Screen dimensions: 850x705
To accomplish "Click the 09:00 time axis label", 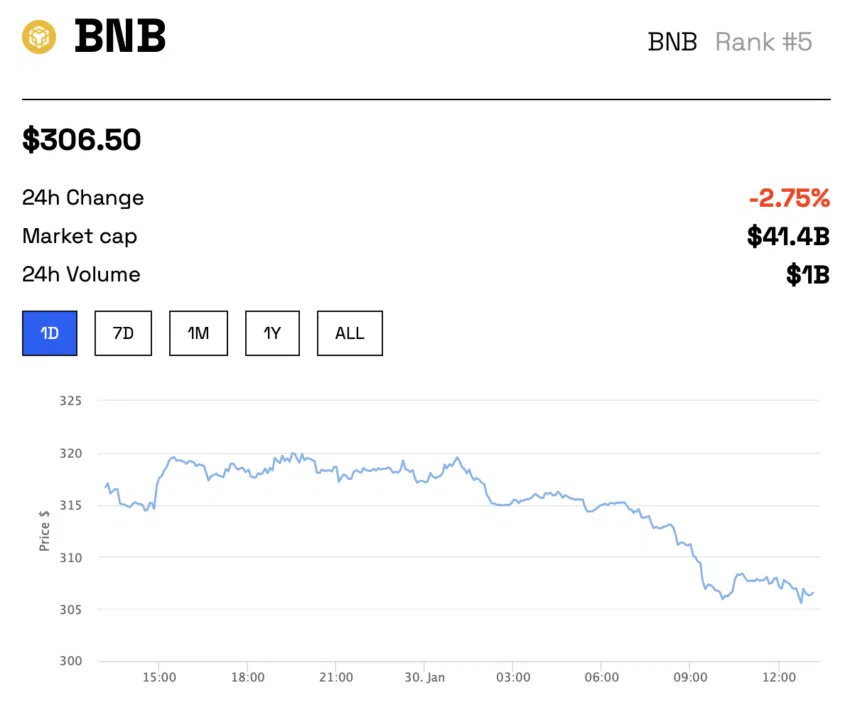I will [690, 677].
